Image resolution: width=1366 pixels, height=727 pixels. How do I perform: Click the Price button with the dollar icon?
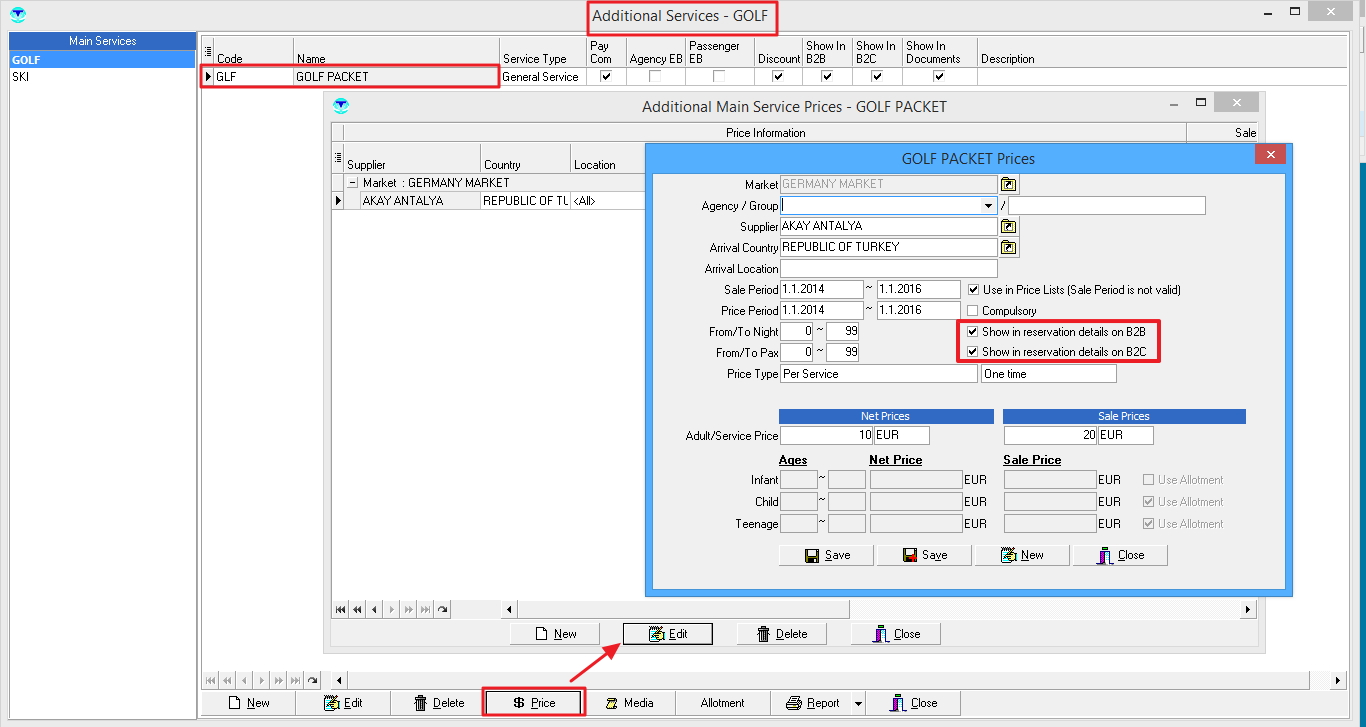pos(534,703)
